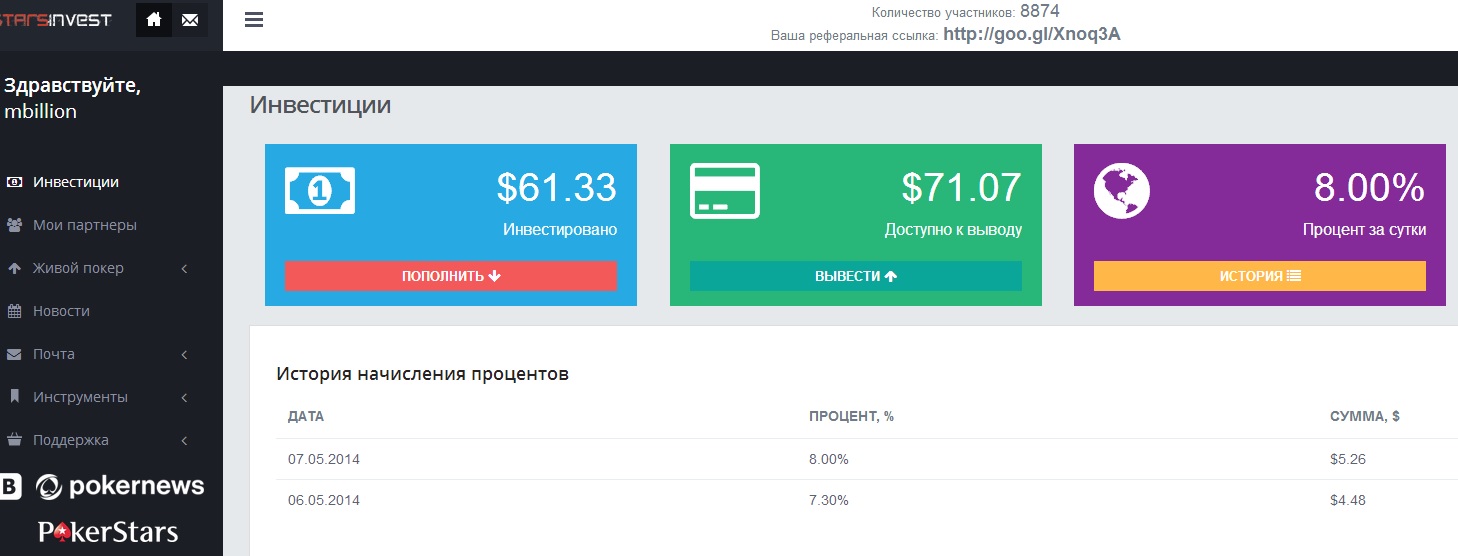The width and height of the screenshot is (1458, 556).
Task: Click the globe icon in purple card
Action: click(1122, 190)
